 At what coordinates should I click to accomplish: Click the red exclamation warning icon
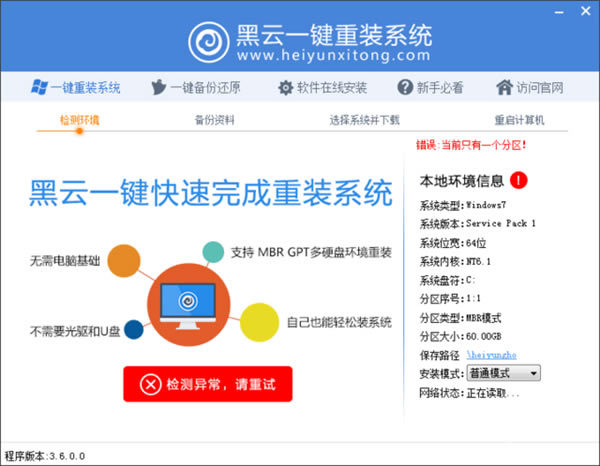click(518, 180)
